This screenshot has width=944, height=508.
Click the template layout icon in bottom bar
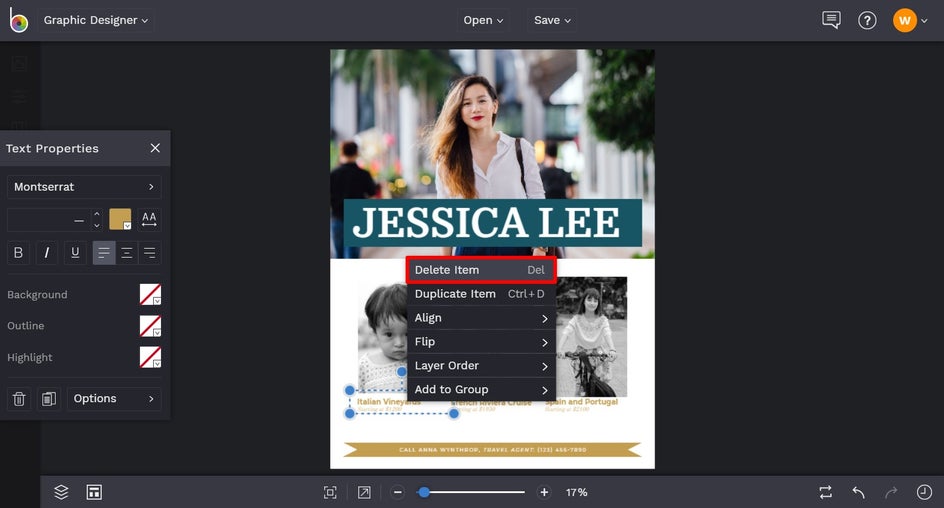pos(94,492)
